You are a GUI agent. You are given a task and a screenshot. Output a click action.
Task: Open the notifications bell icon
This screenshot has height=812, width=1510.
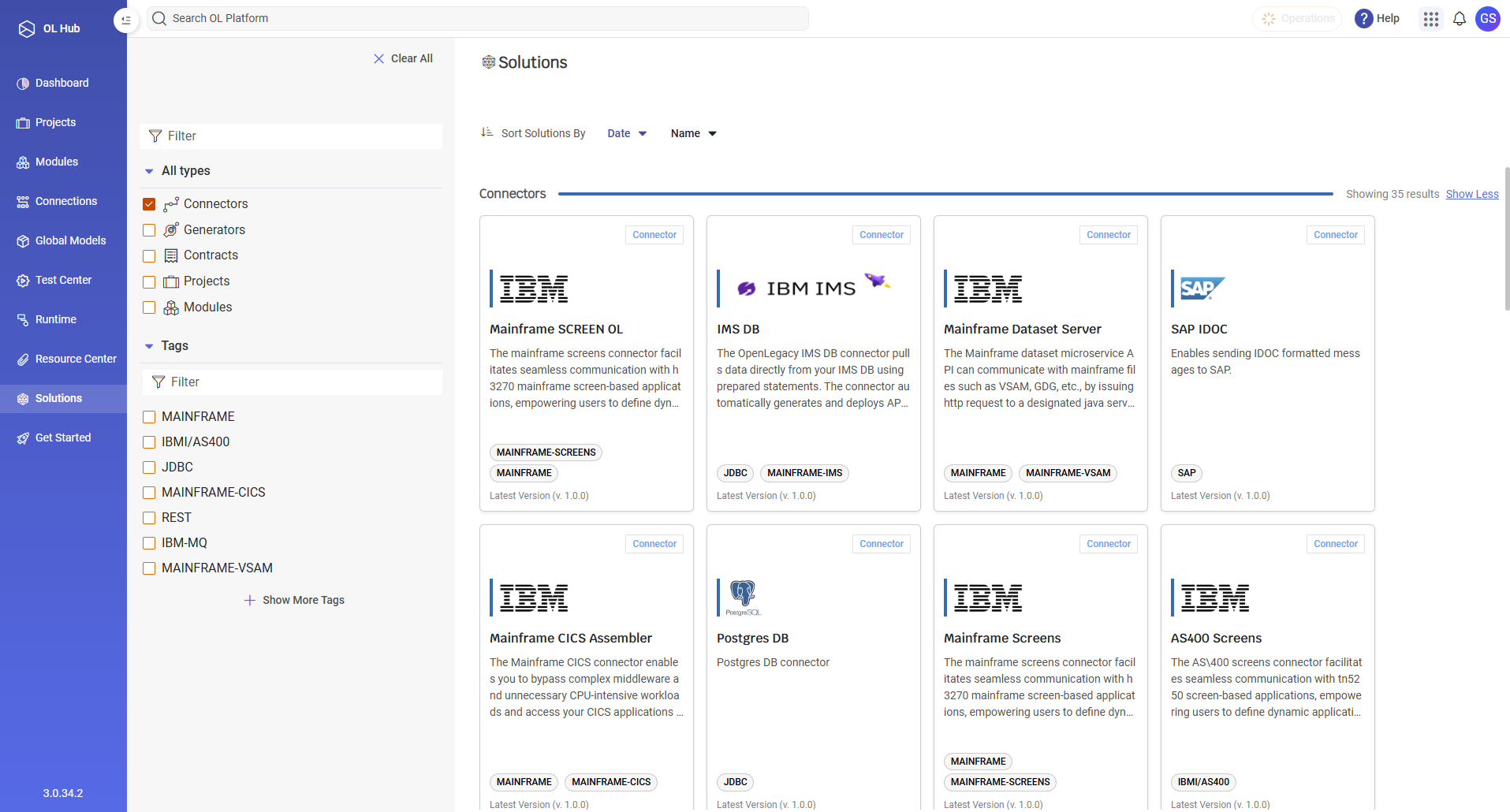tap(1460, 19)
